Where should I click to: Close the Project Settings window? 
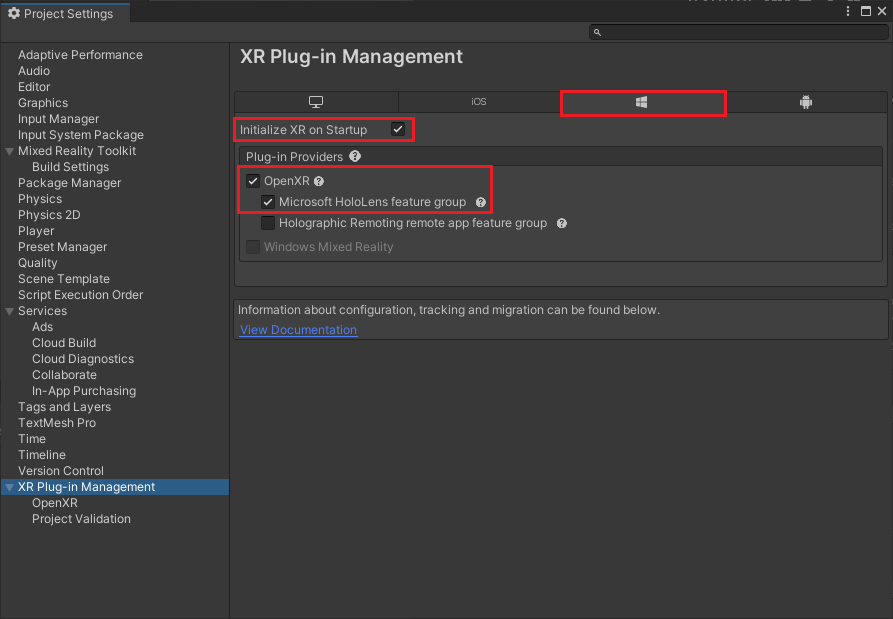tap(882, 11)
